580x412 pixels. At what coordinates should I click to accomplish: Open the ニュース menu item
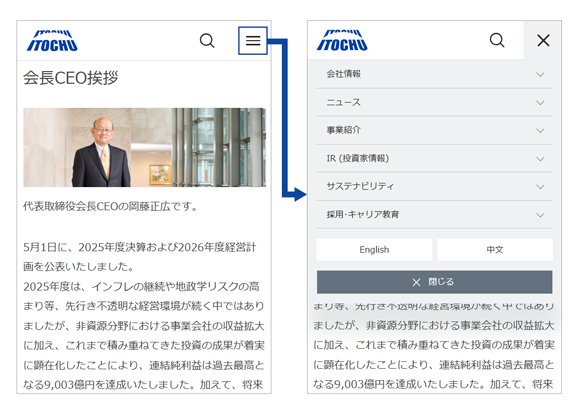pos(434,102)
